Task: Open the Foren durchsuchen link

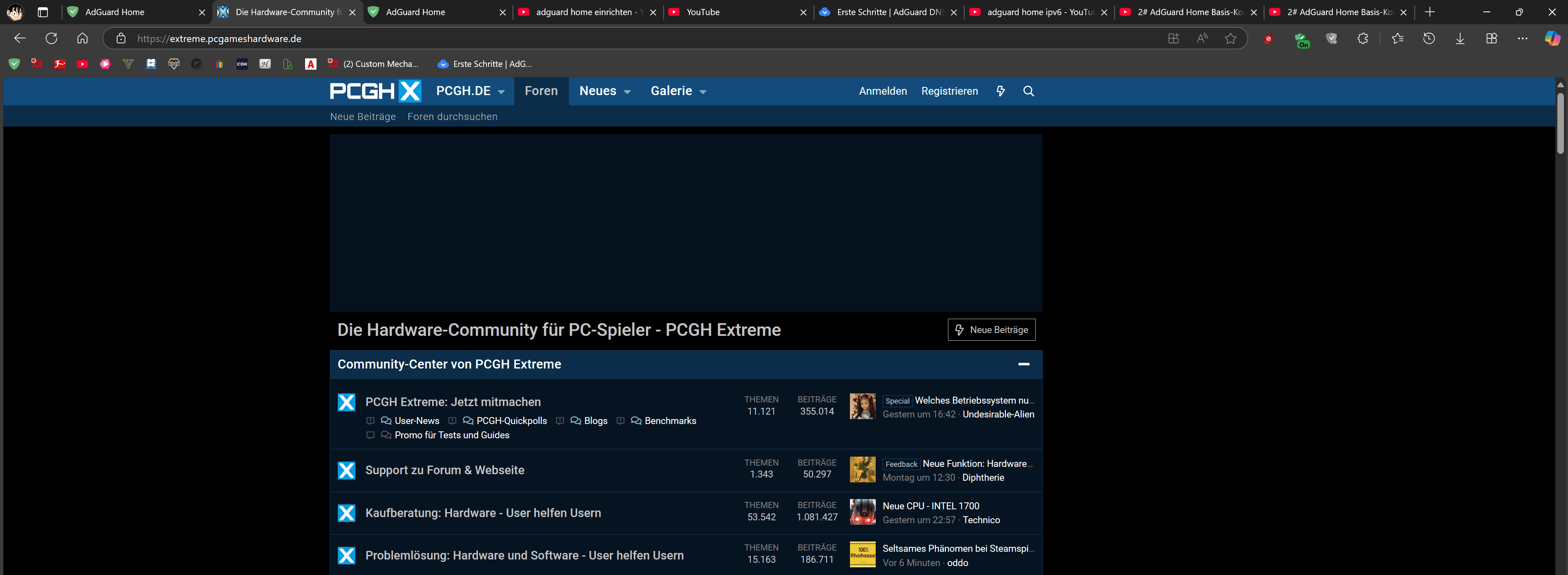Action: [x=452, y=117]
